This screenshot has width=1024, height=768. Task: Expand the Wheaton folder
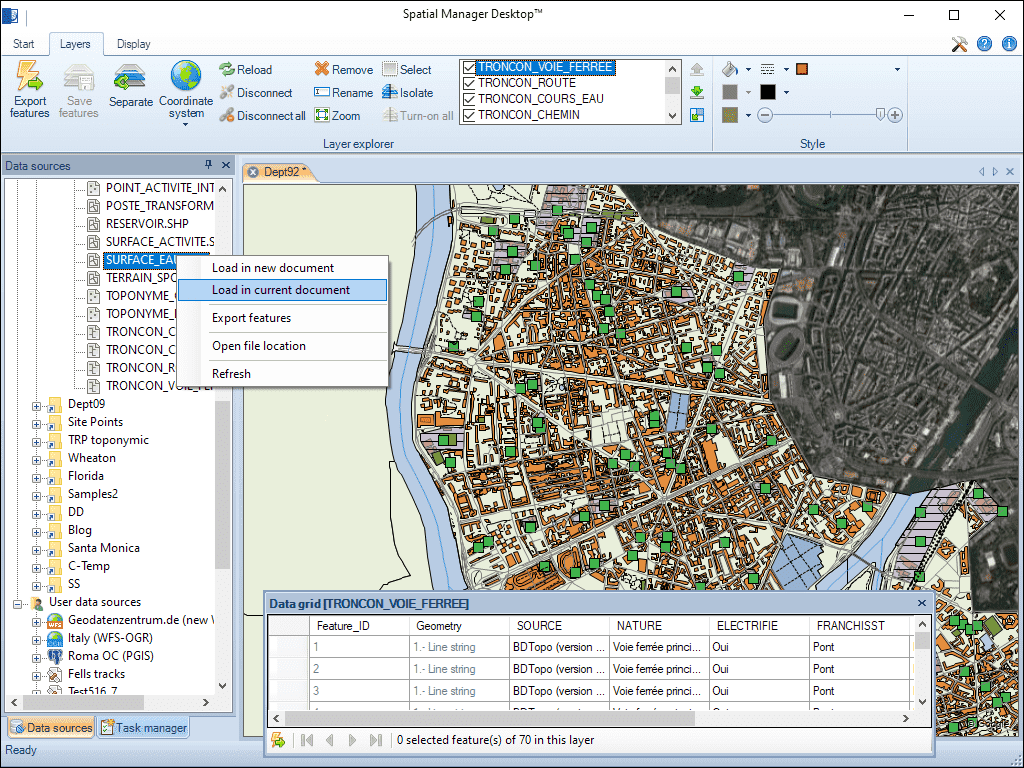(x=37, y=460)
